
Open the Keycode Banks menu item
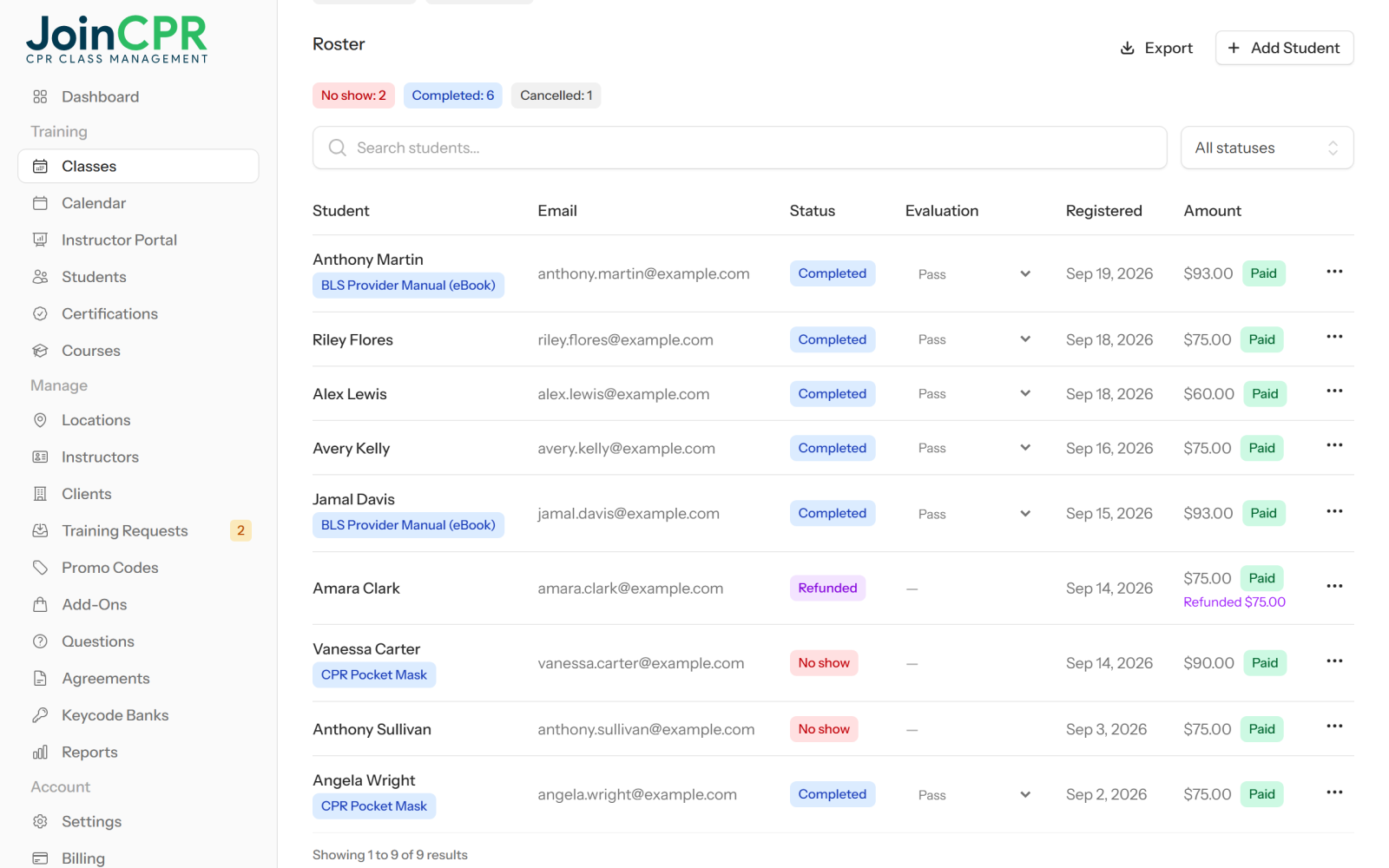(138, 715)
